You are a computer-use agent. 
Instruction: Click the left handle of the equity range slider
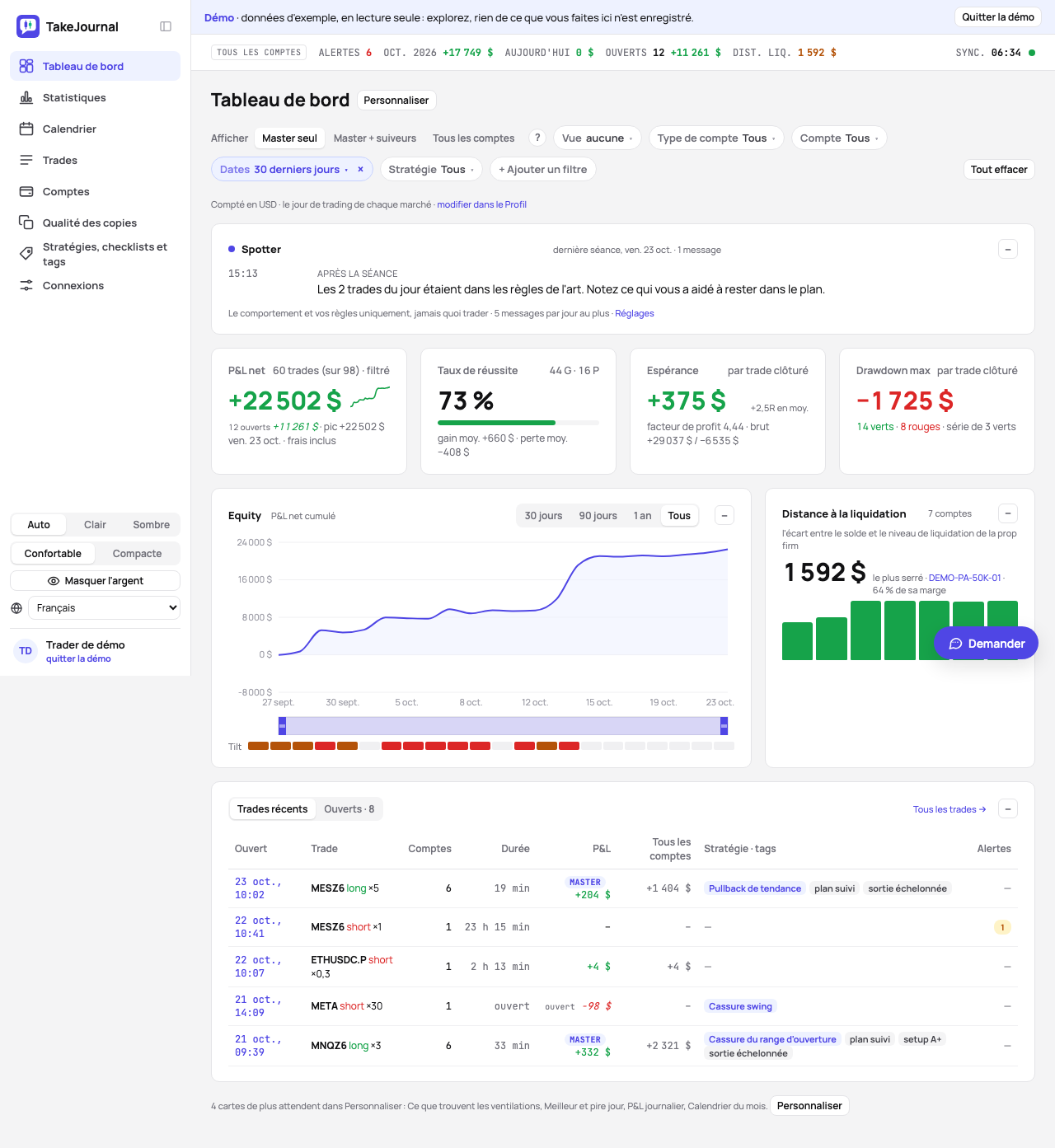tap(282, 725)
